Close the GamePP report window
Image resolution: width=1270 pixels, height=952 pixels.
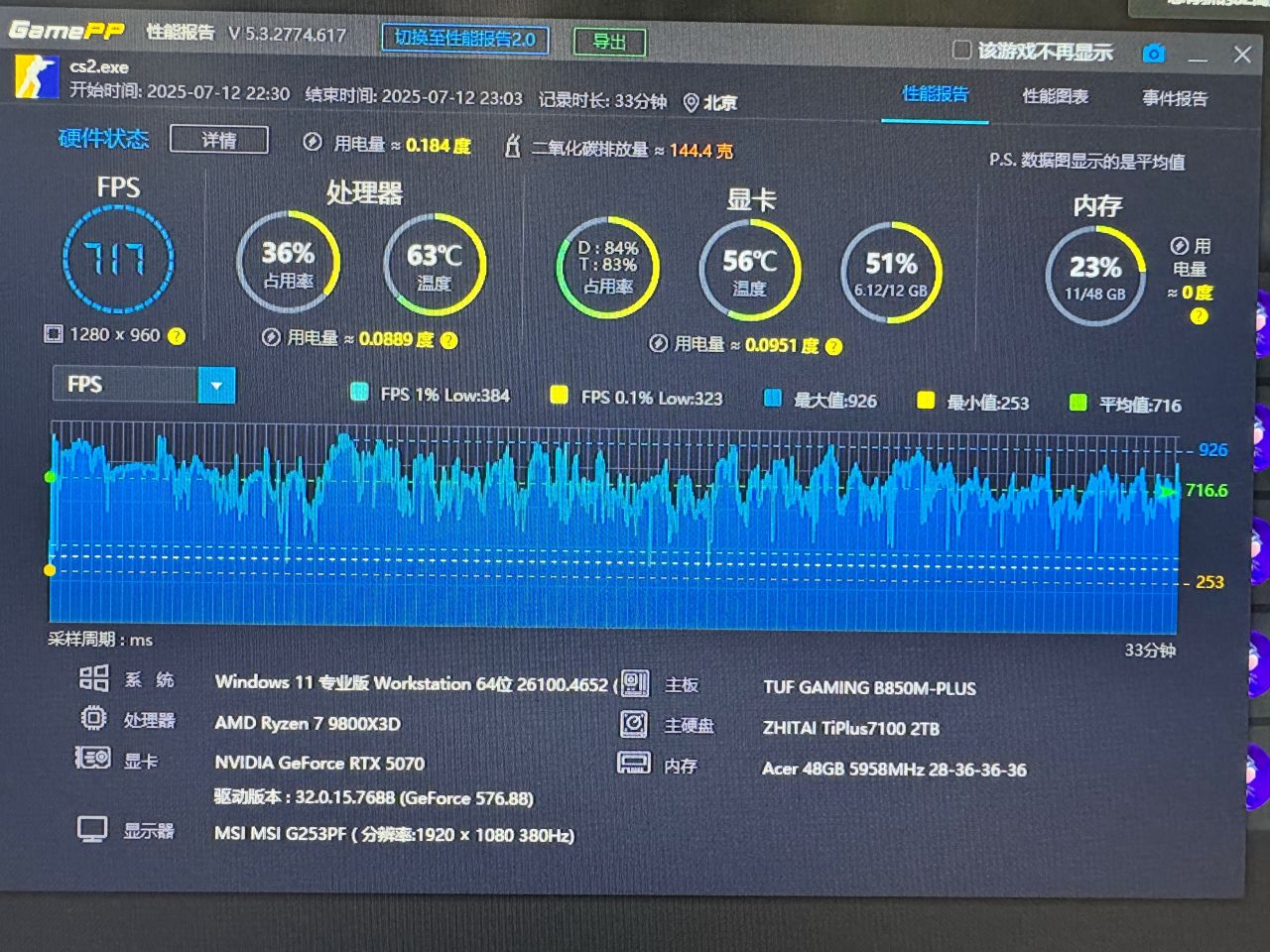[1242, 56]
